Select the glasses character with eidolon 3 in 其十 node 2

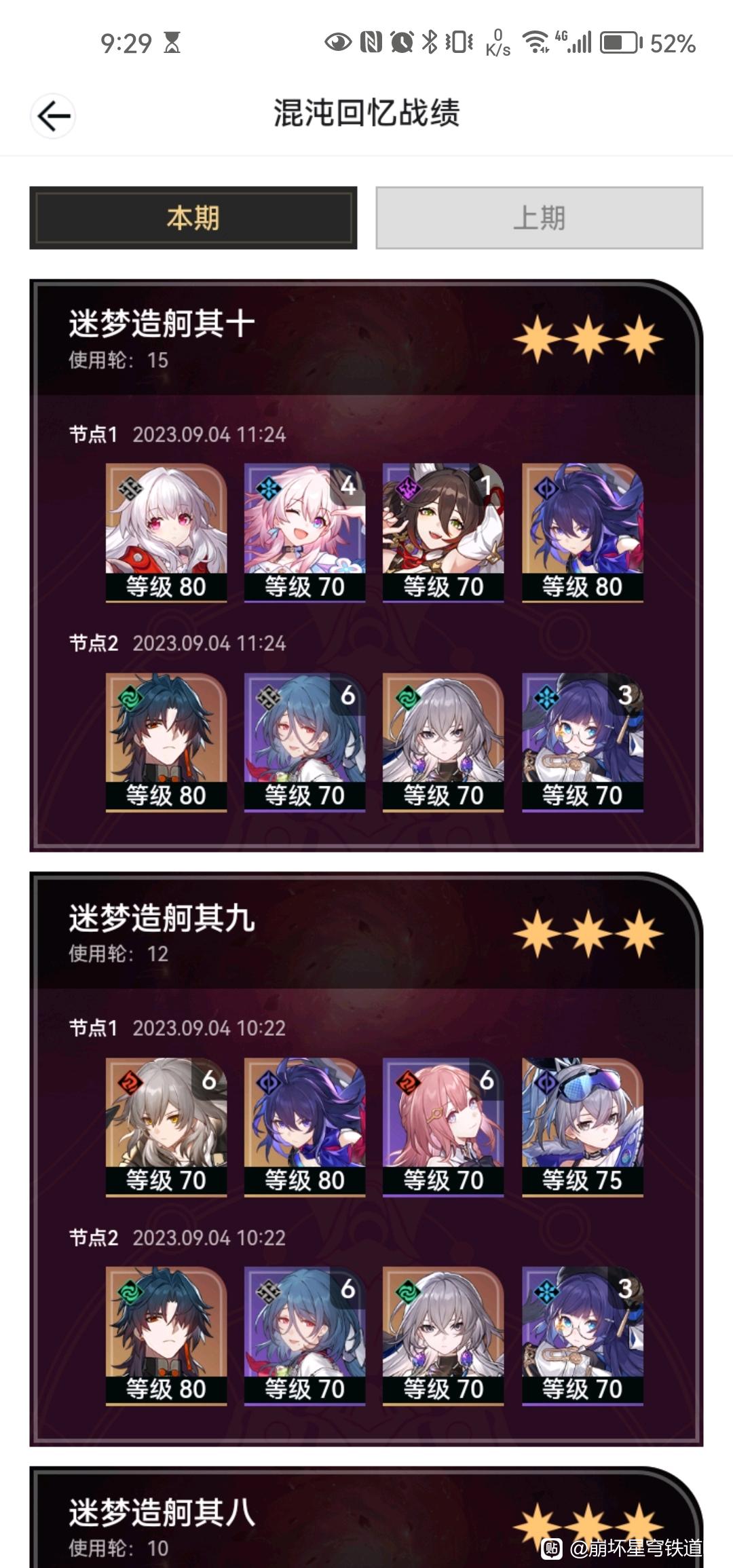click(x=582, y=742)
